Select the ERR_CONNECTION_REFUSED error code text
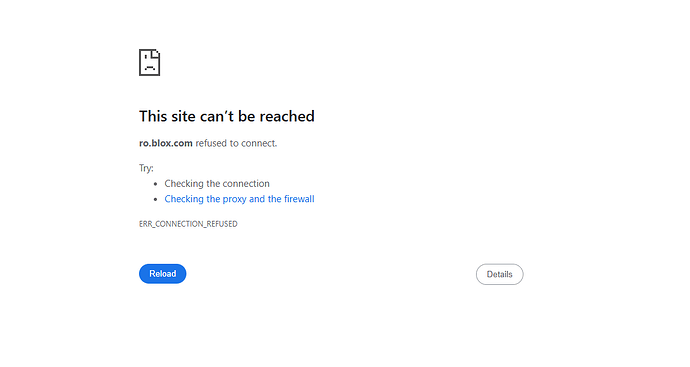 (188, 224)
